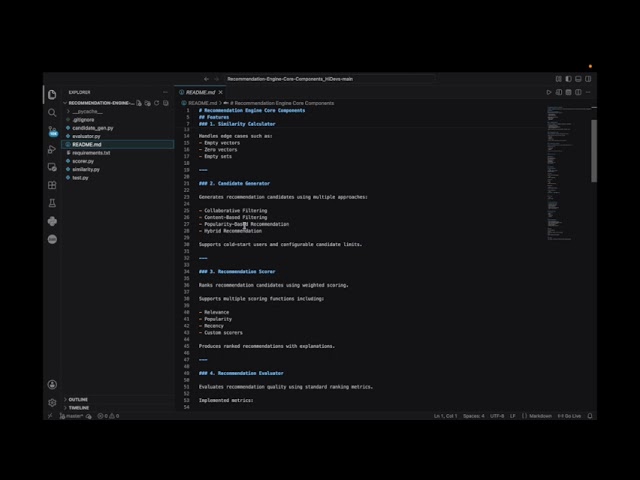The height and width of the screenshot is (480, 640).
Task: Create a new file in the explorer
Action: (x=139, y=103)
